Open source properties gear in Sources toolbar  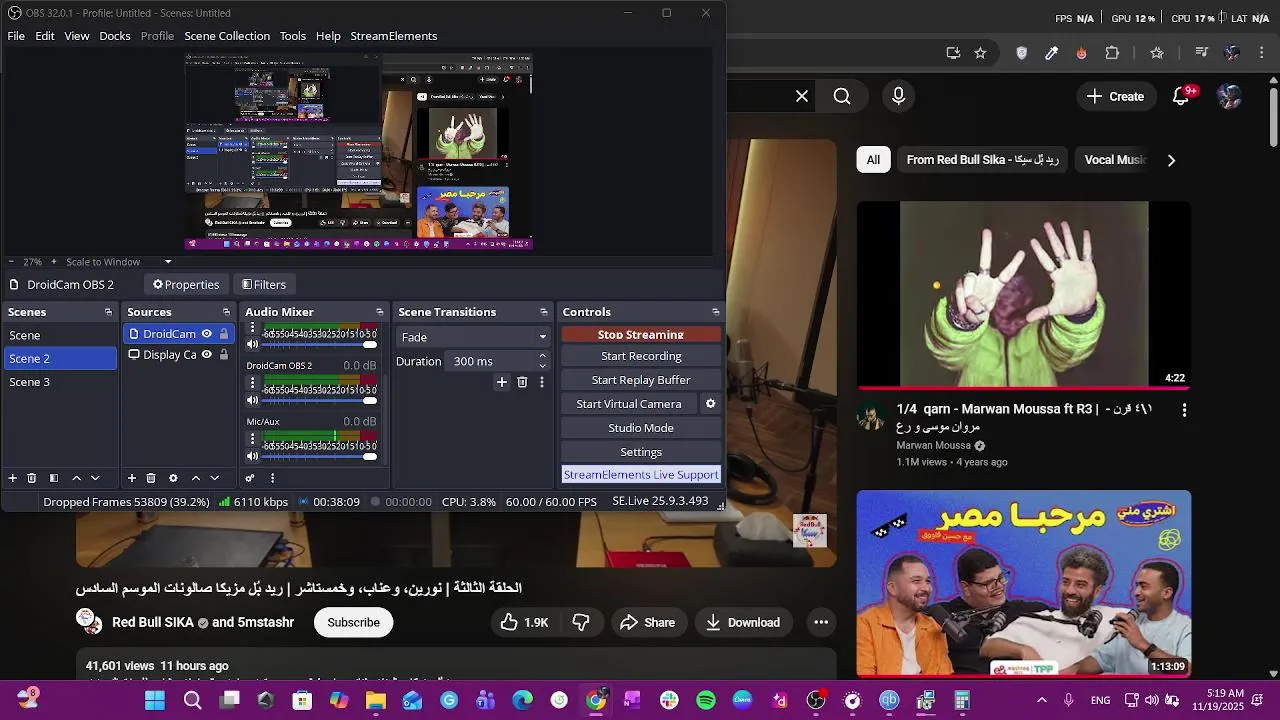coord(173,478)
